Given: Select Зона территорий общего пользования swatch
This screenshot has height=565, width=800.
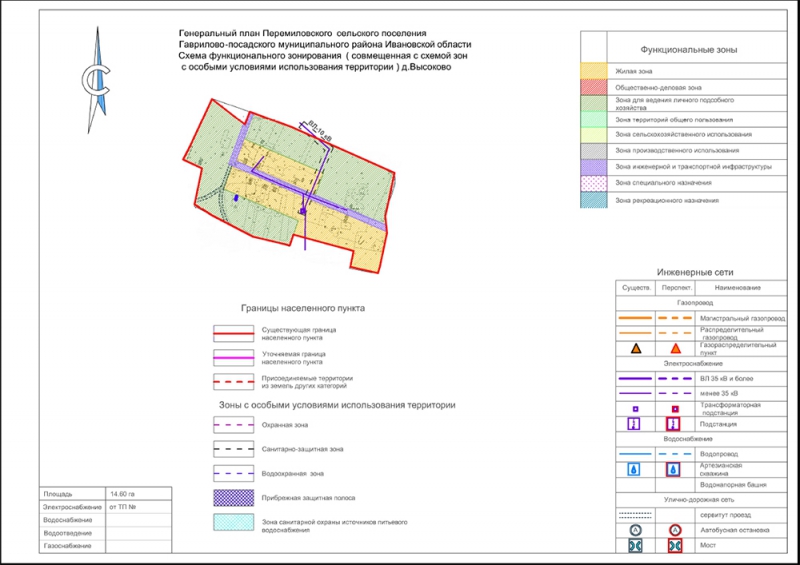Looking at the screenshot, I should pyautogui.click(x=594, y=119).
